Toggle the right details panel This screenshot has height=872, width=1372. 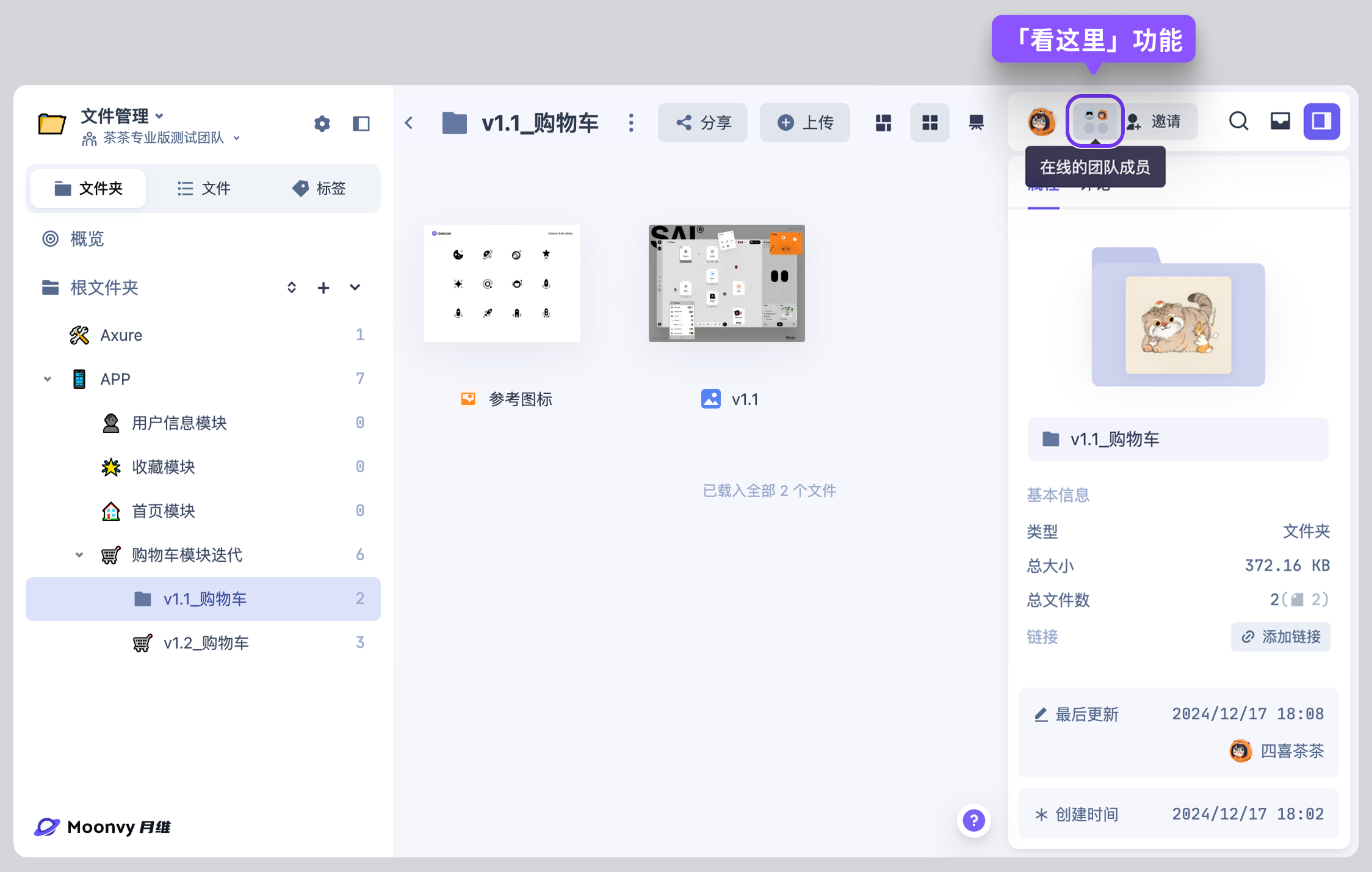(1321, 122)
